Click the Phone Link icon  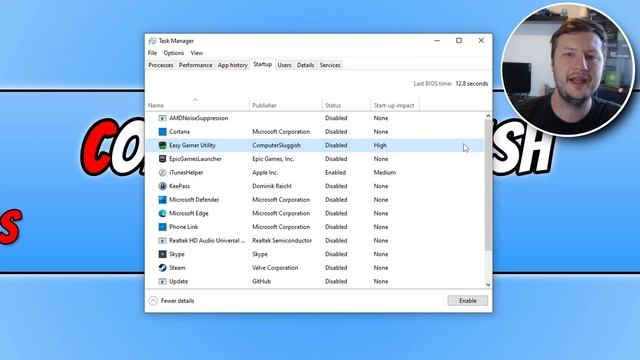point(162,227)
